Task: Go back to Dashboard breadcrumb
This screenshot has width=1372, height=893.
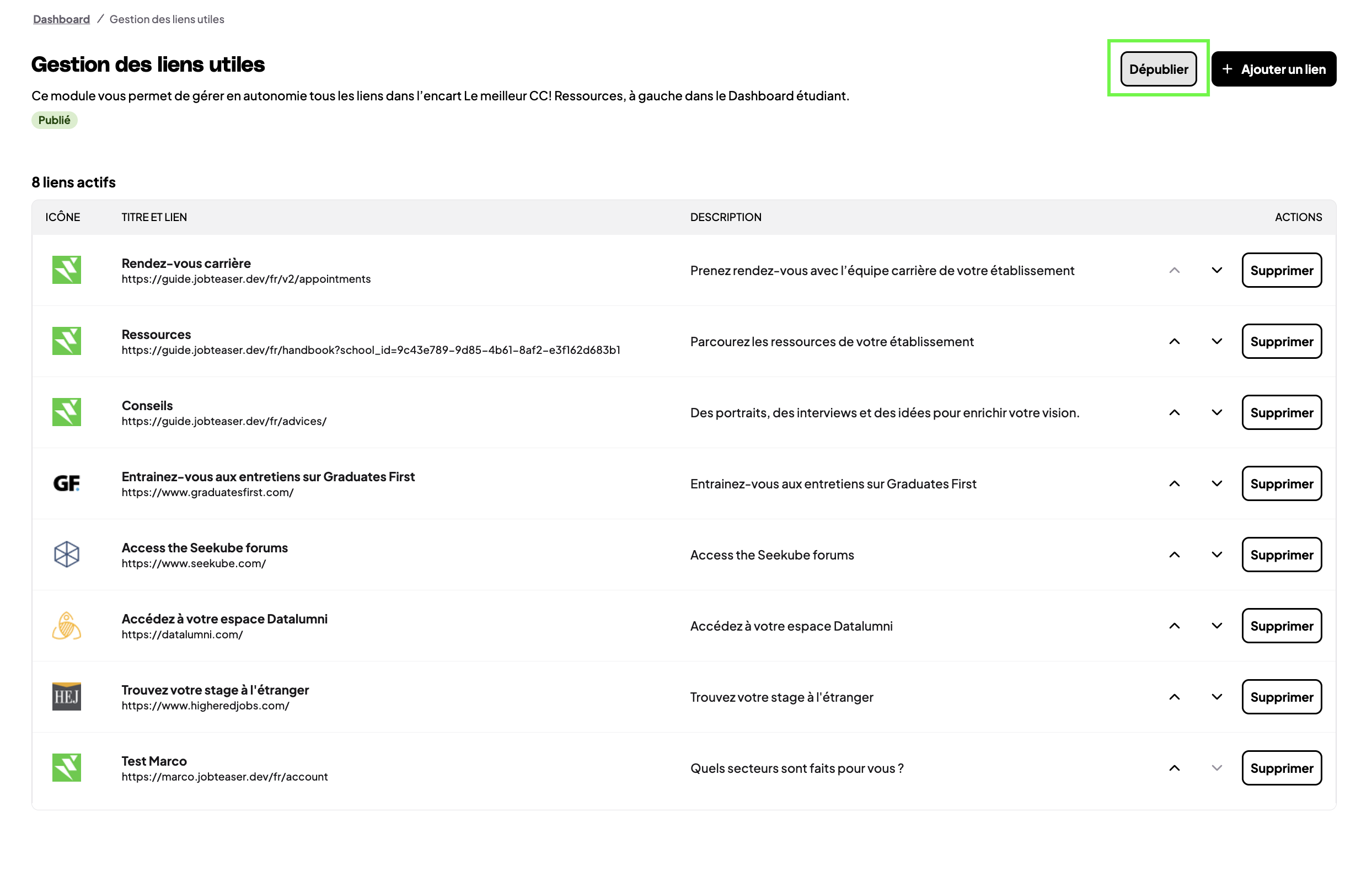Action: pyautogui.click(x=61, y=19)
